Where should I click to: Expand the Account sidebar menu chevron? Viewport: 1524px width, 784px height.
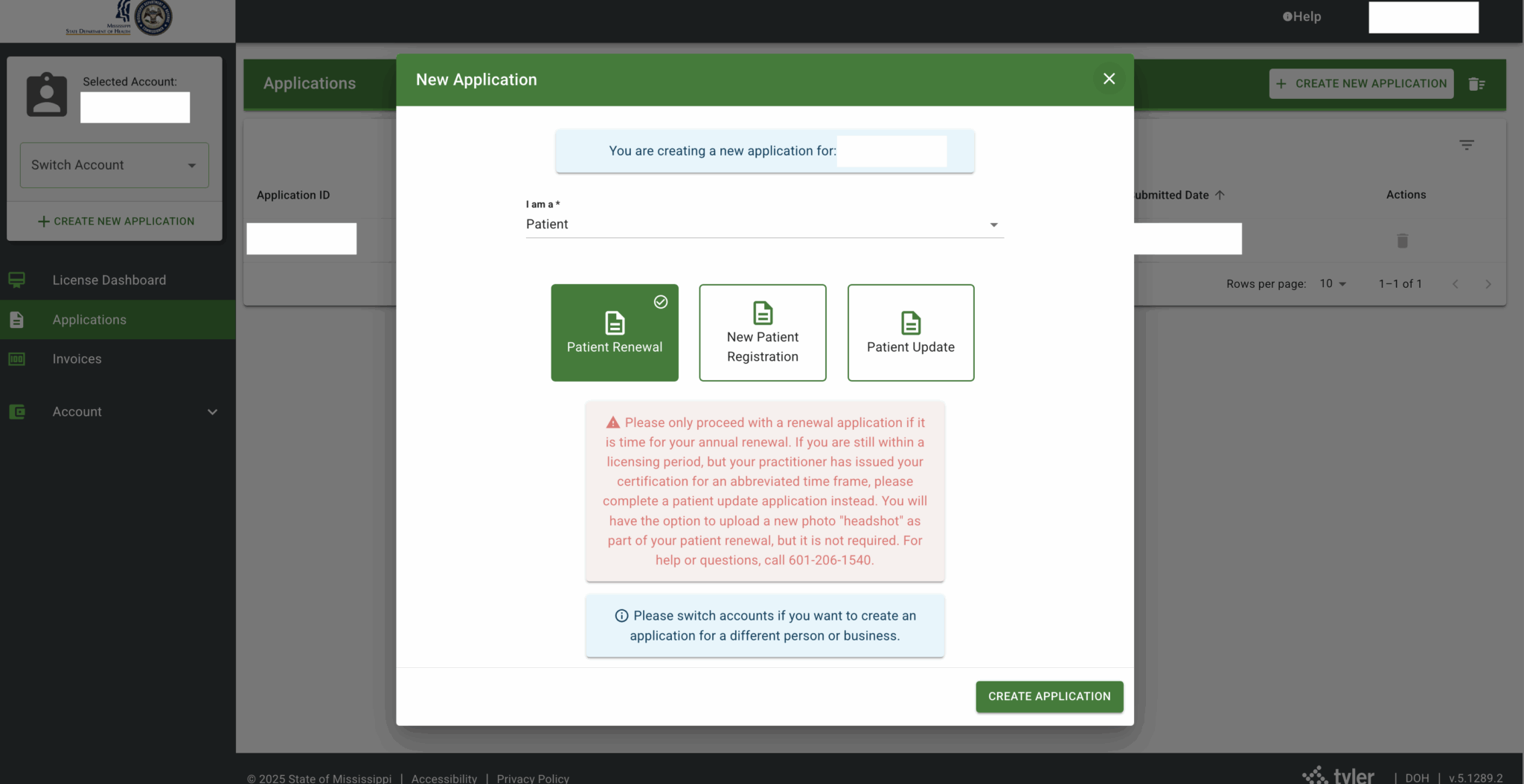[212, 412]
